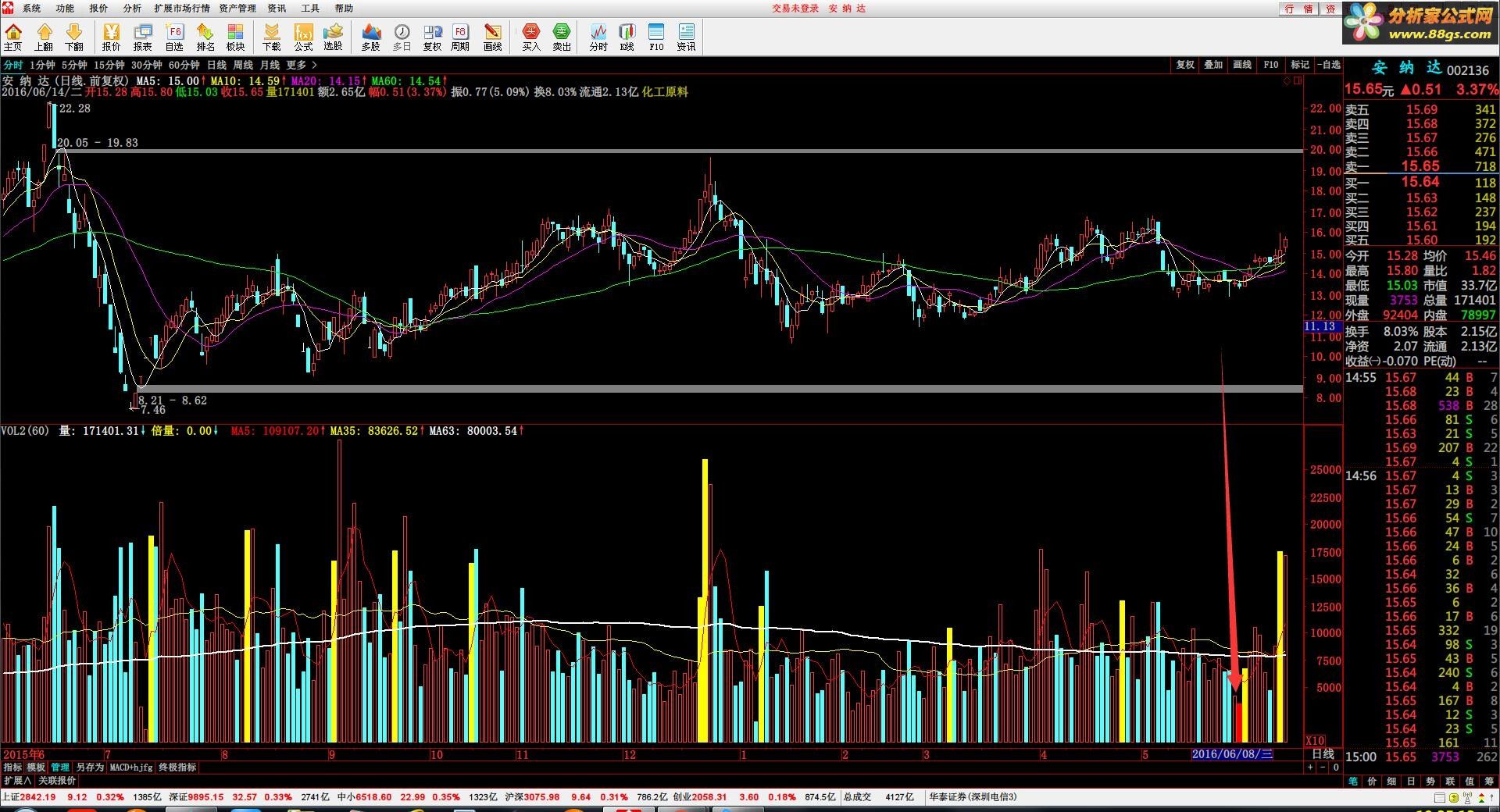Go to the 主页 home icon
This screenshot has height=812, width=1500.
(13, 37)
